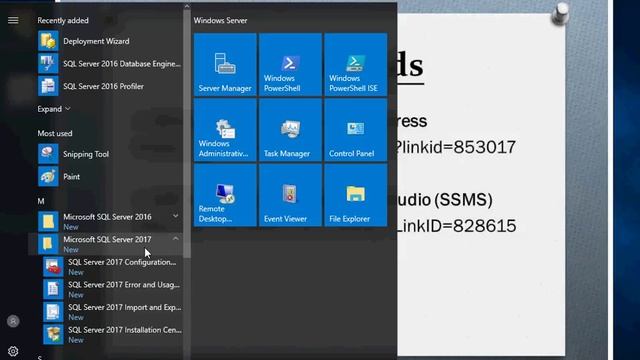640x360 pixels.
Task: Launch the Windows PowerShell tile
Action: pos(290,64)
